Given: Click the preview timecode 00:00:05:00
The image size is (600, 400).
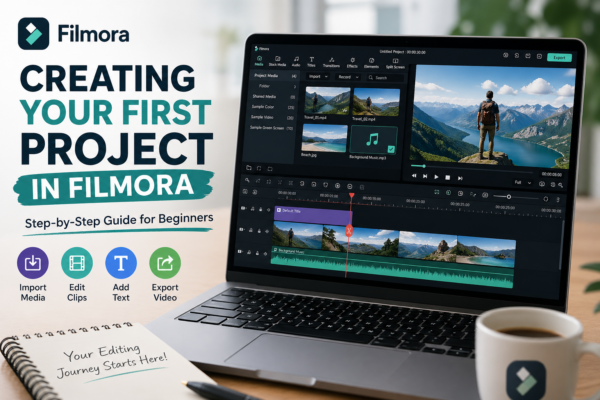Looking at the screenshot, I should click(x=552, y=174).
